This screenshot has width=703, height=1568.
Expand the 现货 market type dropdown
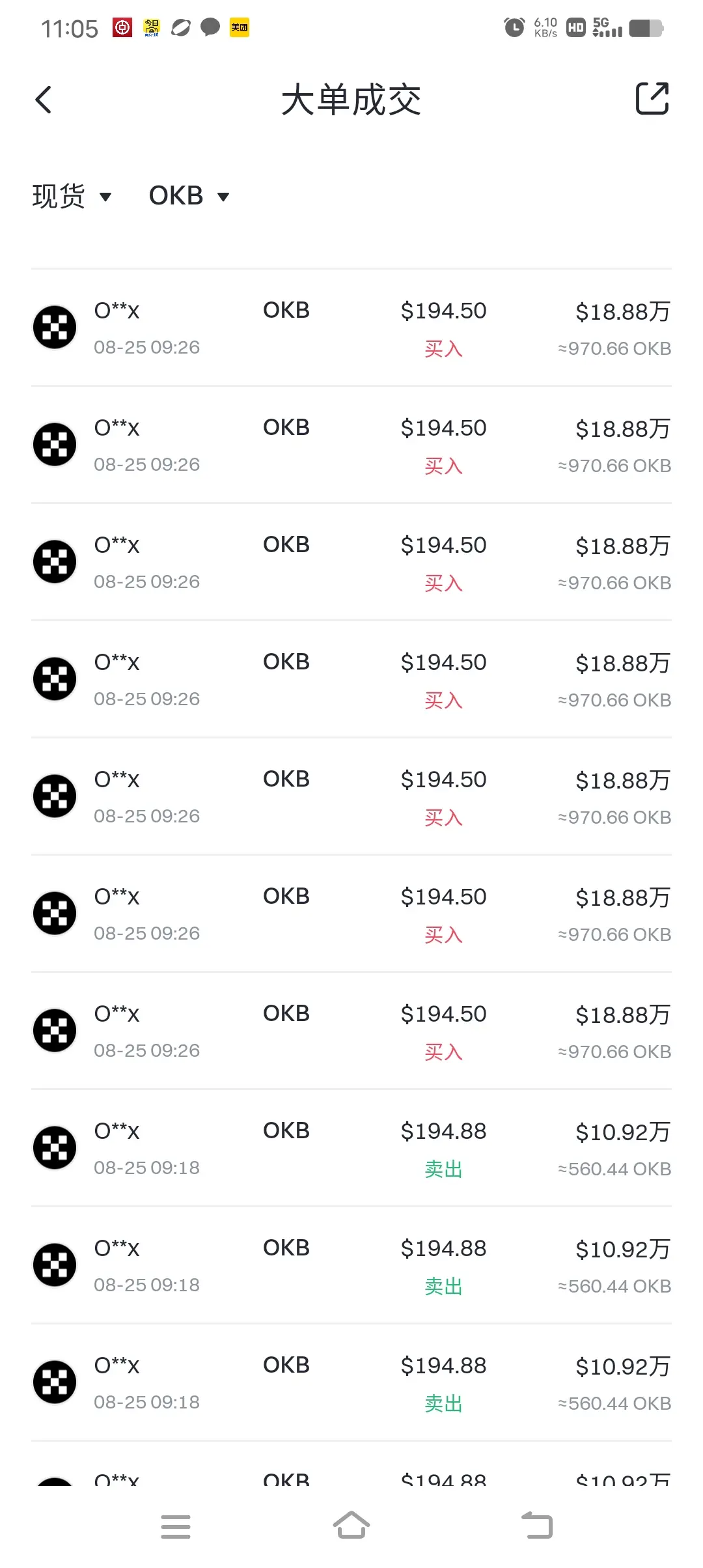coord(72,196)
